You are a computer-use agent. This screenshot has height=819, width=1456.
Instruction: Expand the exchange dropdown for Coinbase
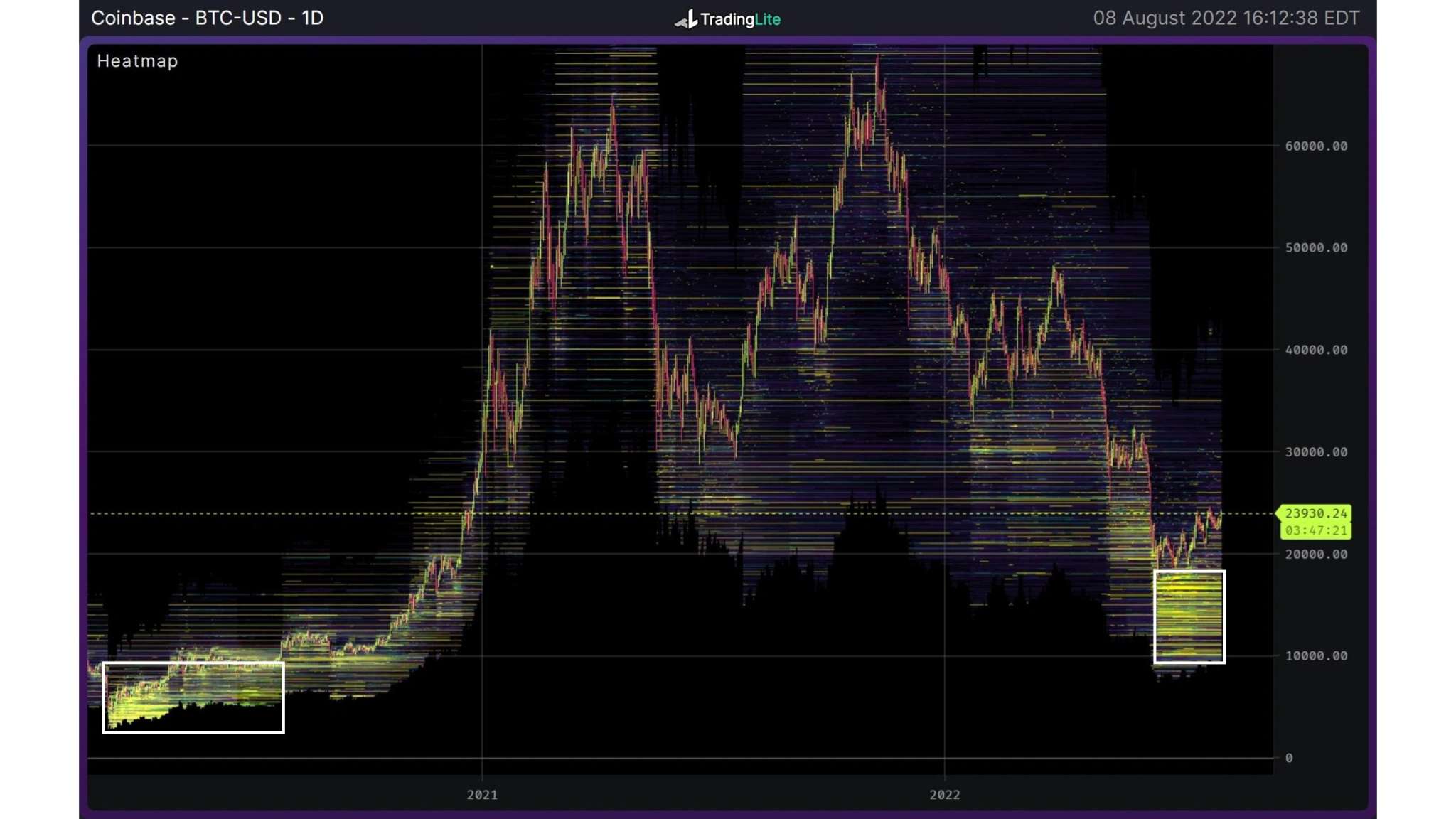click(x=132, y=18)
